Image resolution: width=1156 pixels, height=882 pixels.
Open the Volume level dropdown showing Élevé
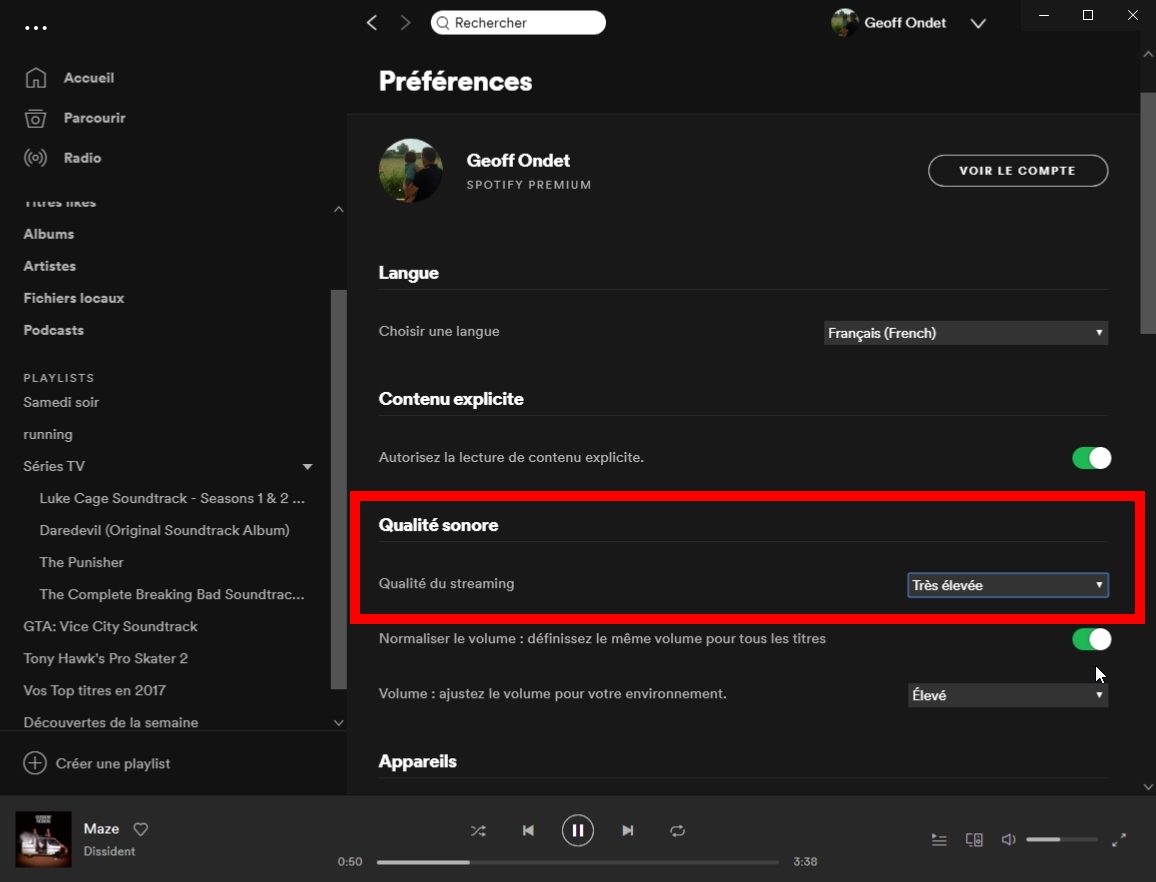point(1008,695)
